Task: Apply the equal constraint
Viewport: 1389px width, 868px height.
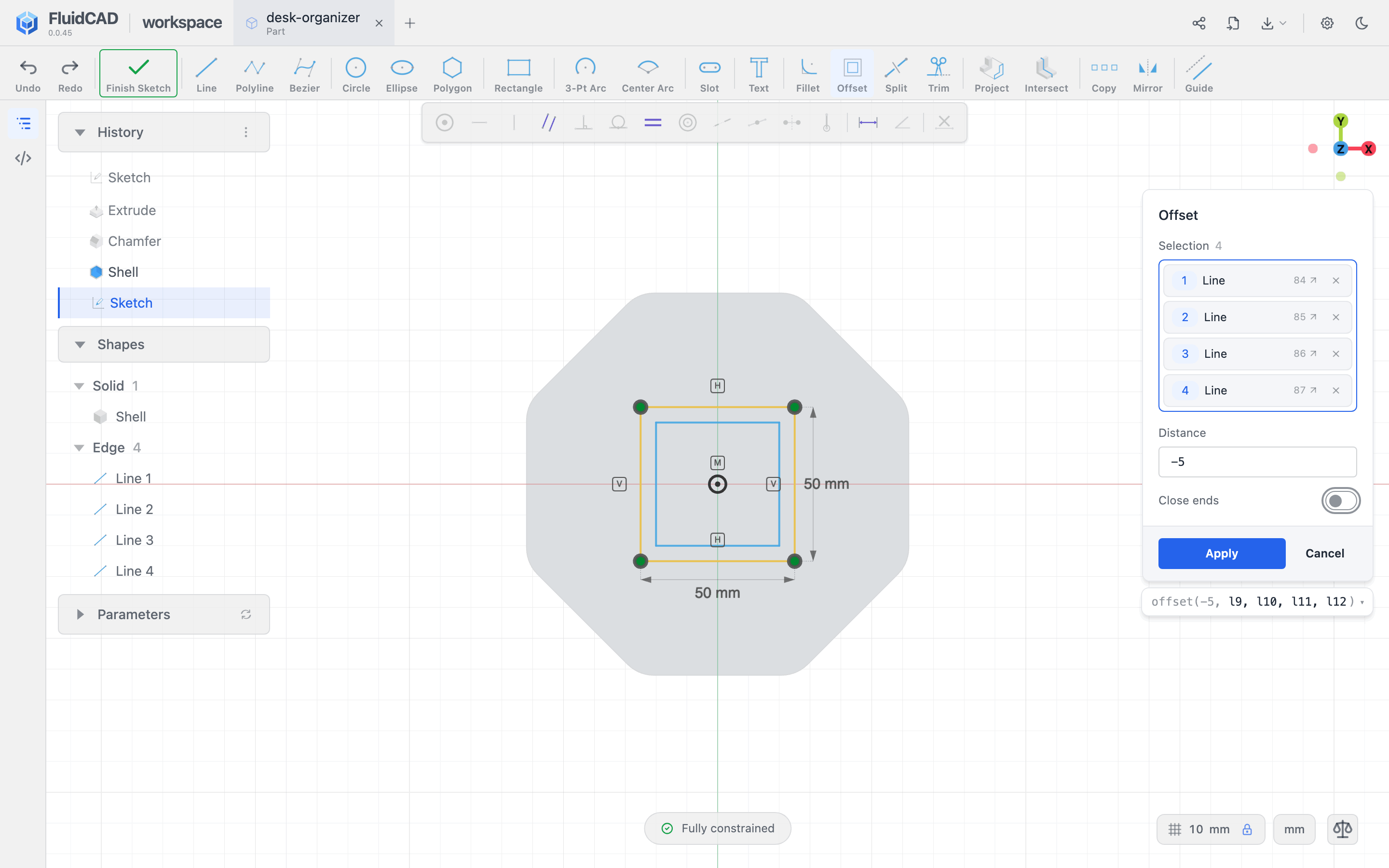Action: [653, 122]
